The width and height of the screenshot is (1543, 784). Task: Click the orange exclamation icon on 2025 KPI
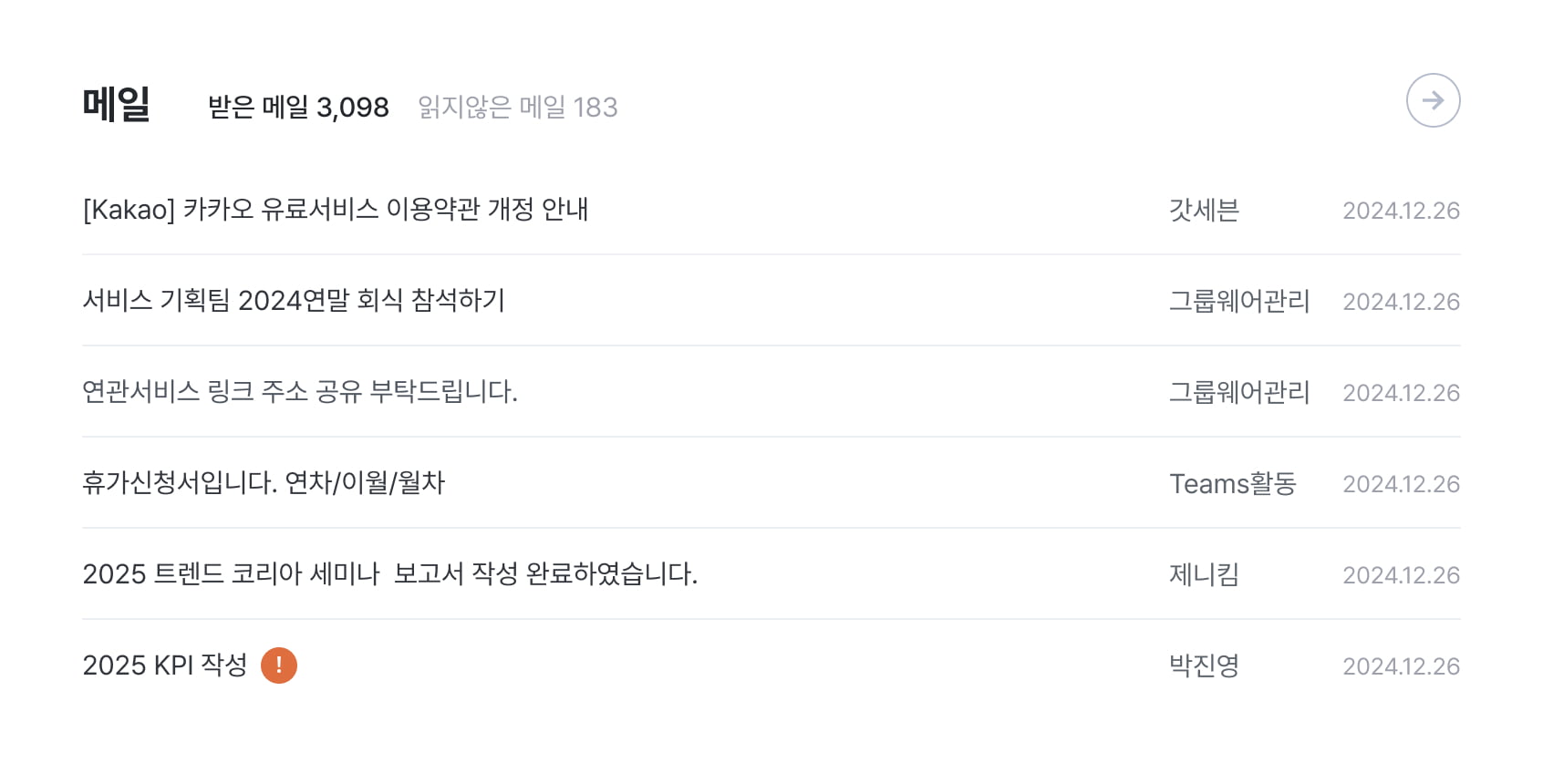click(279, 665)
